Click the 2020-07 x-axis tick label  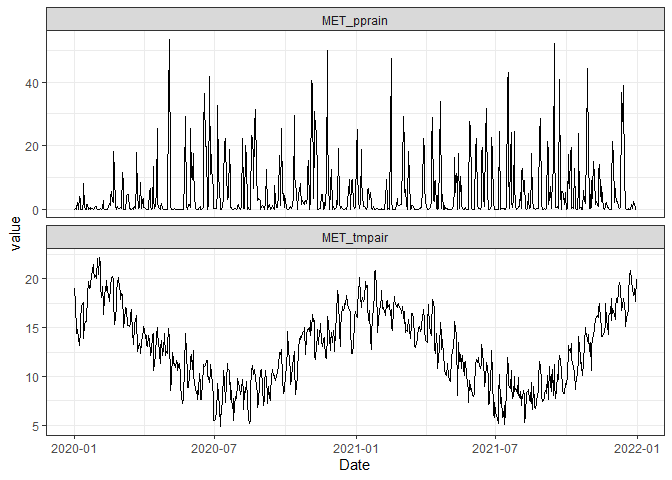click(215, 447)
